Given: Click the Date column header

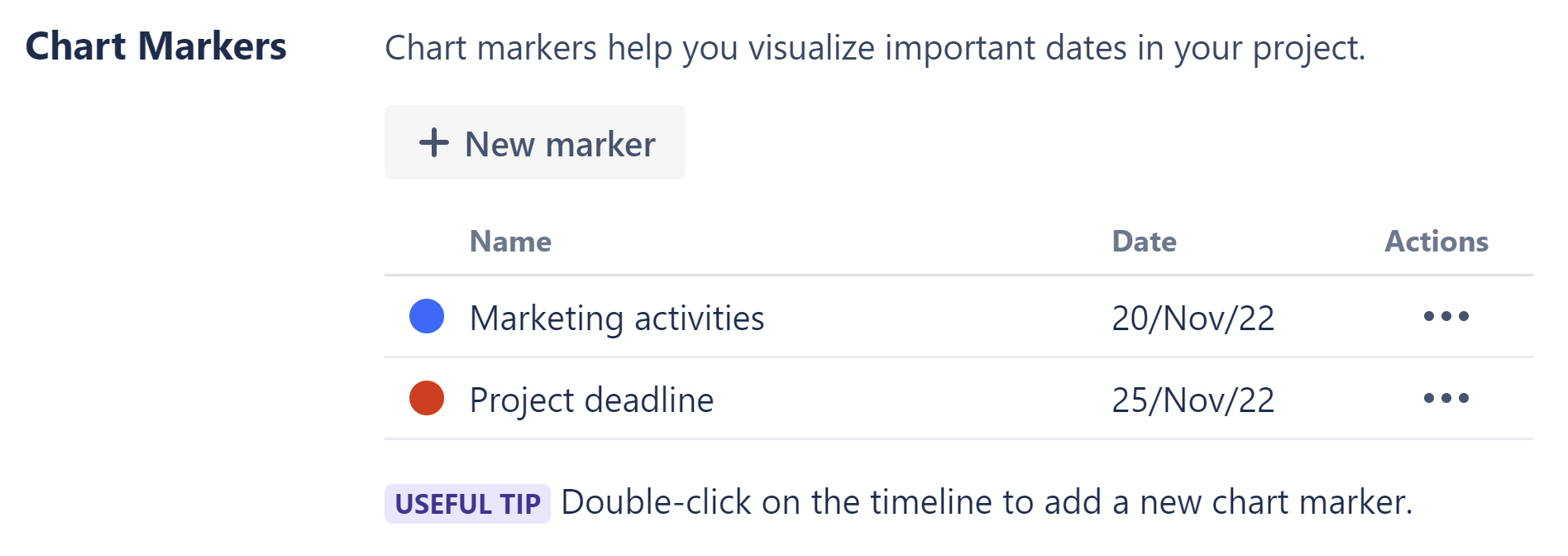Looking at the screenshot, I should point(1144,242).
